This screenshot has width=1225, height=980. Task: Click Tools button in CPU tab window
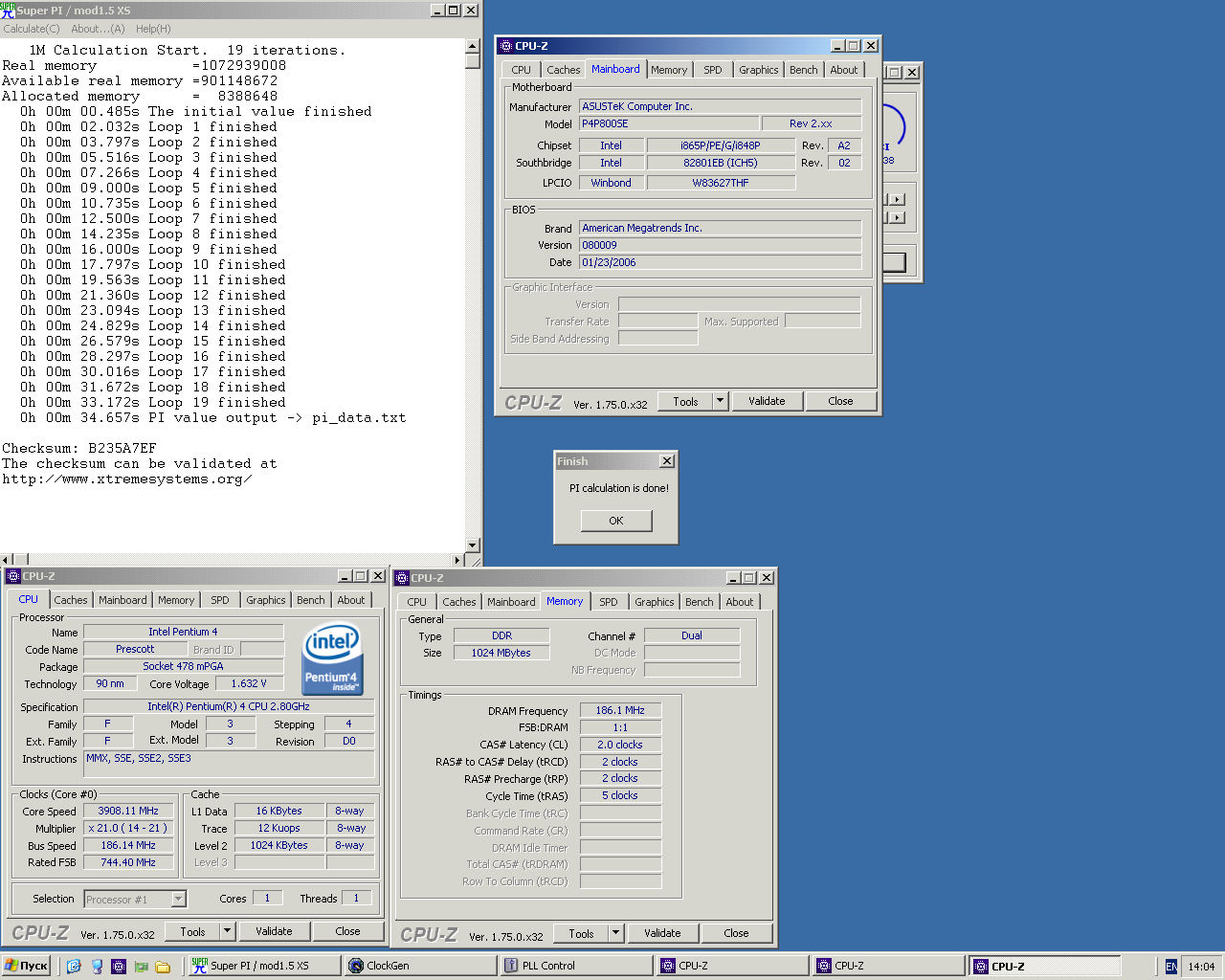(192, 931)
